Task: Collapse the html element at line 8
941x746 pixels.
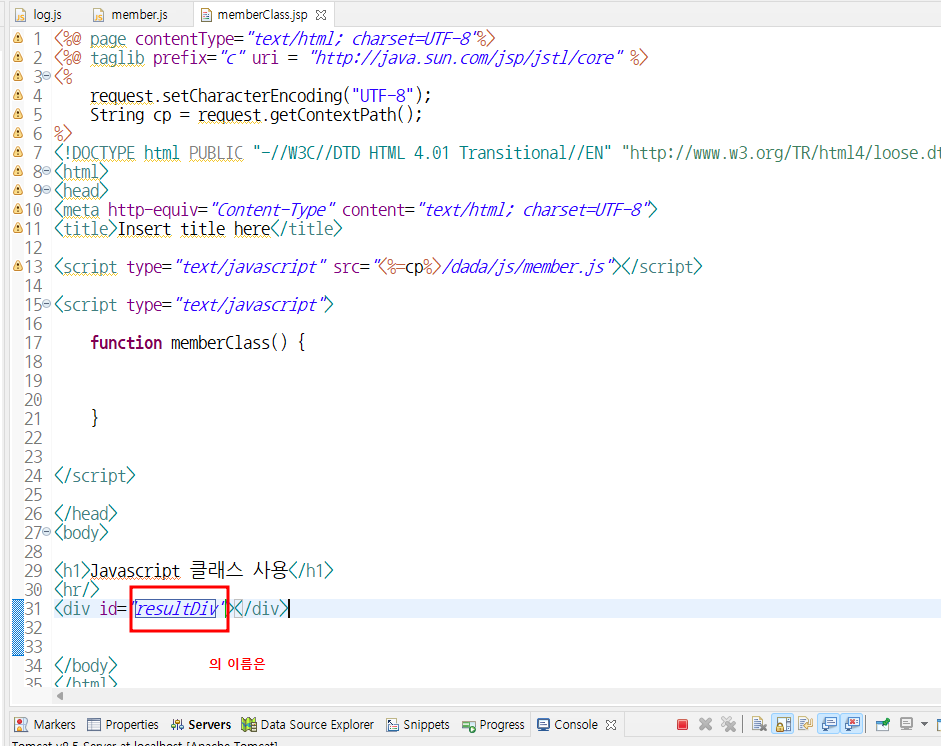Action: [x=46, y=171]
